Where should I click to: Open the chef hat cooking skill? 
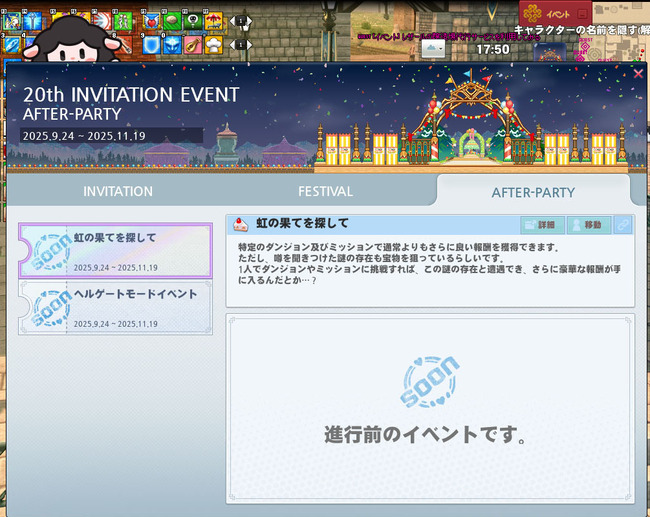tap(213, 45)
